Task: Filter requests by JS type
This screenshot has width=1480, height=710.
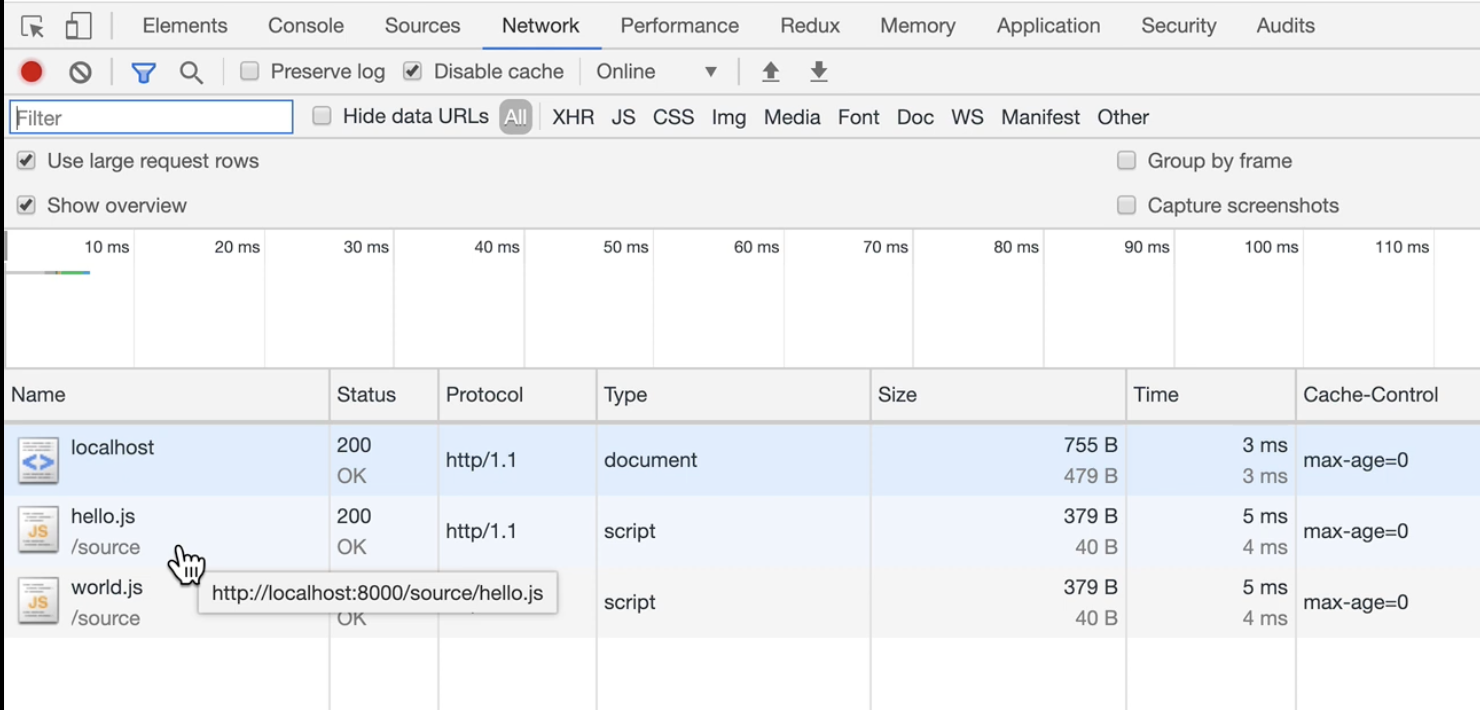Action: tap(623, 117)
